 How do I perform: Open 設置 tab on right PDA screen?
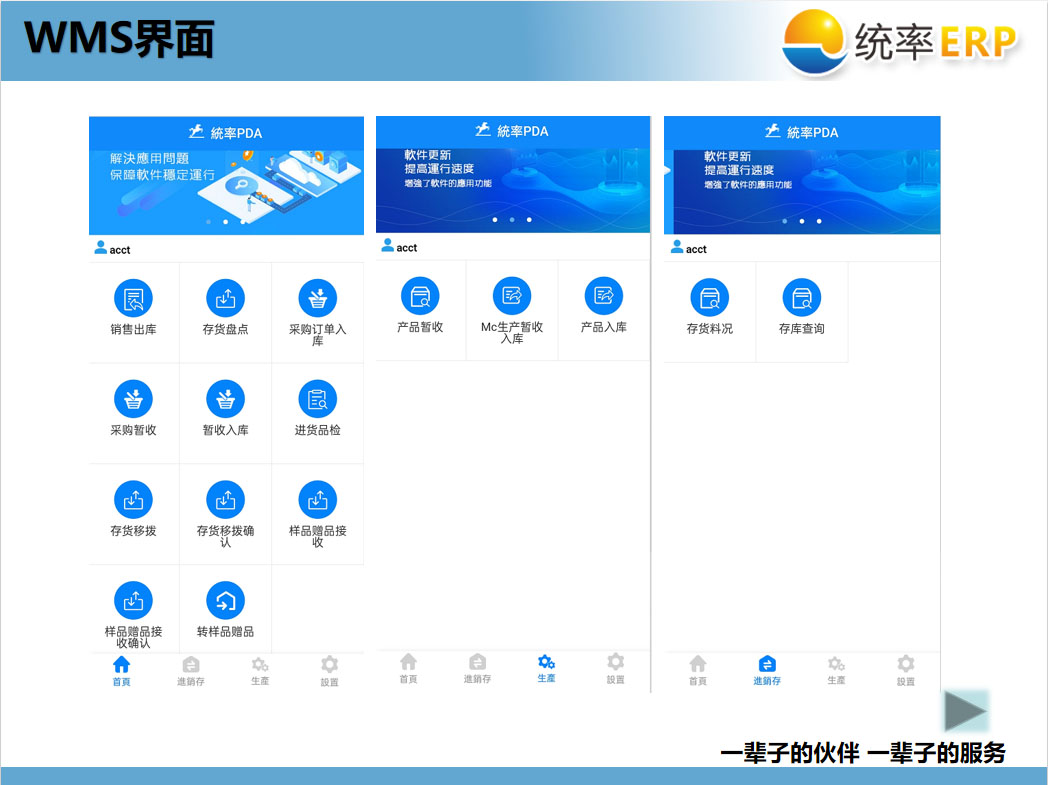click(906, 670)
